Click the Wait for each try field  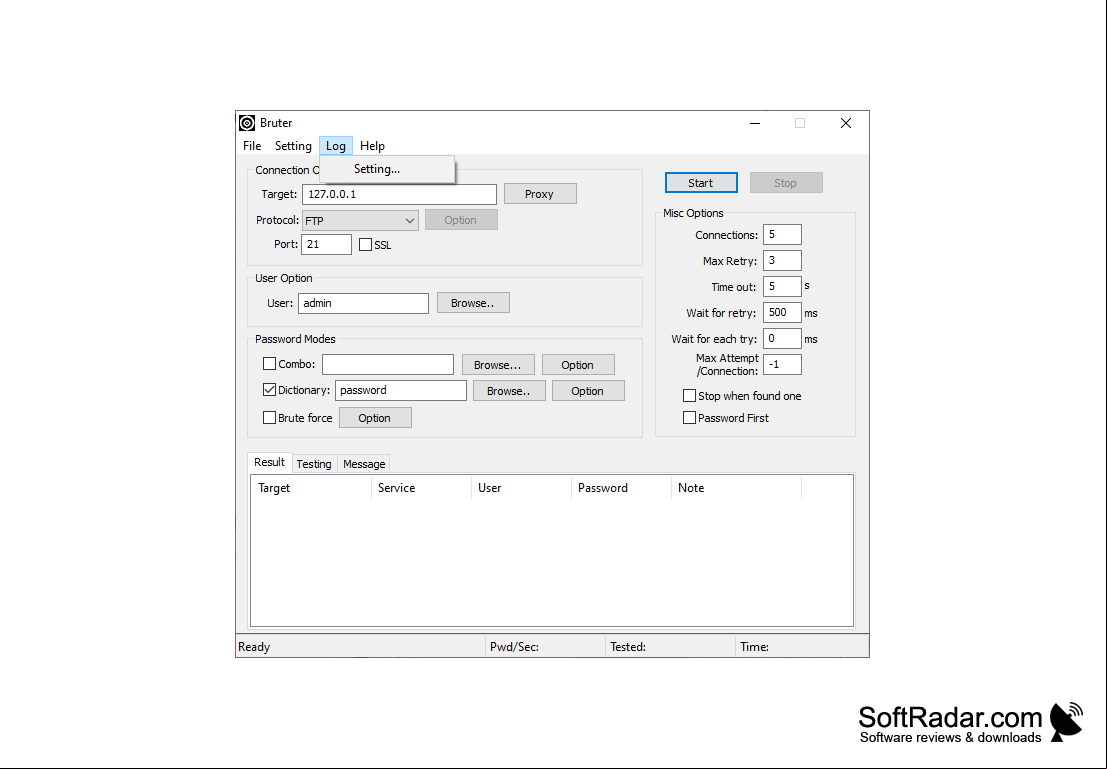782,338
